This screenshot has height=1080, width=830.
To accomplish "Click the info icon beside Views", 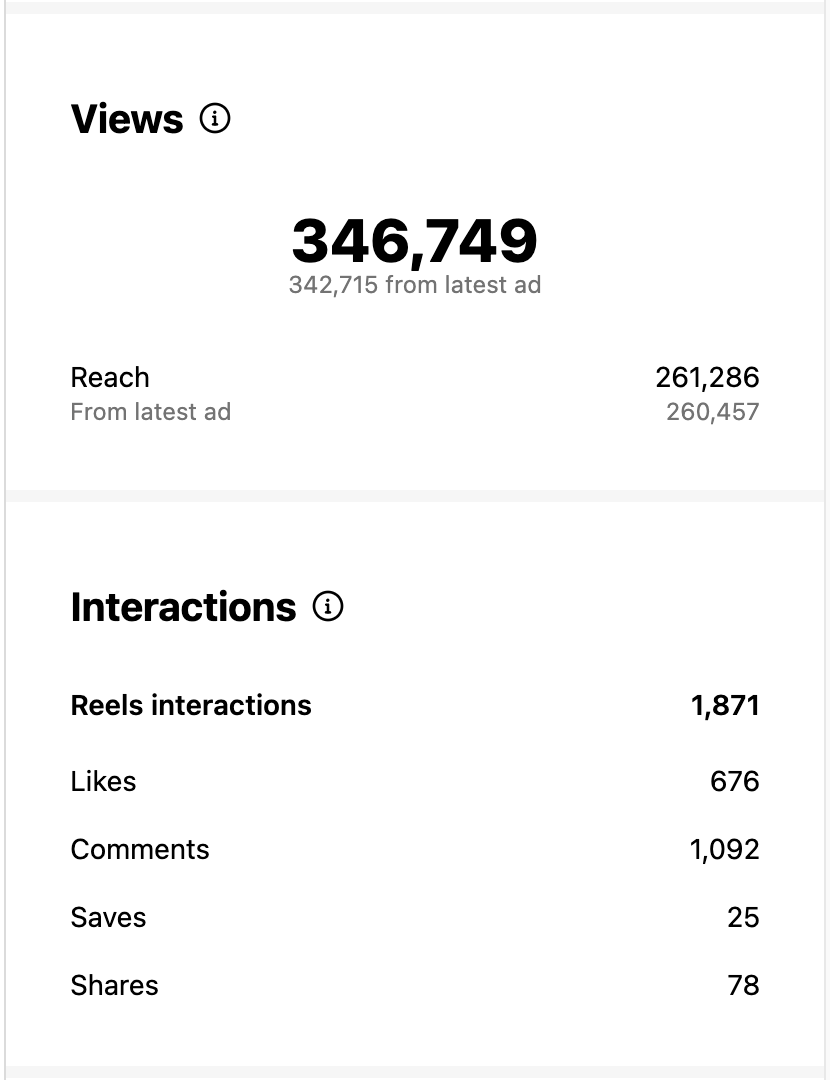I will [215, 119].
